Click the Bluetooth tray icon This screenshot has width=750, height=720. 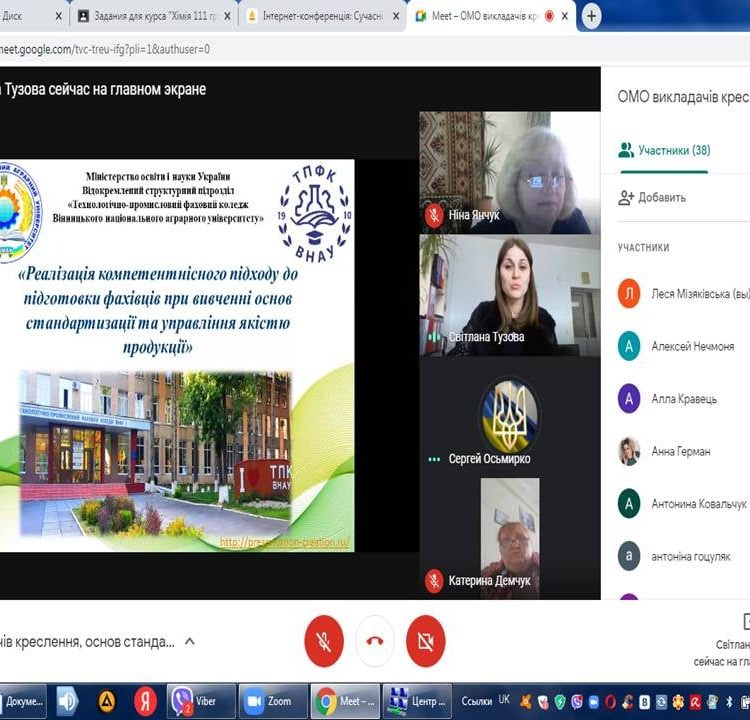click(729, 702)
